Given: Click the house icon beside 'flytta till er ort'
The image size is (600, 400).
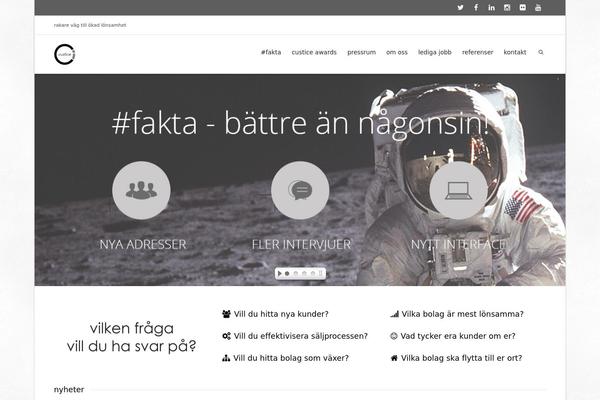Looking at the screenshot, I should [x=394, y=358].
